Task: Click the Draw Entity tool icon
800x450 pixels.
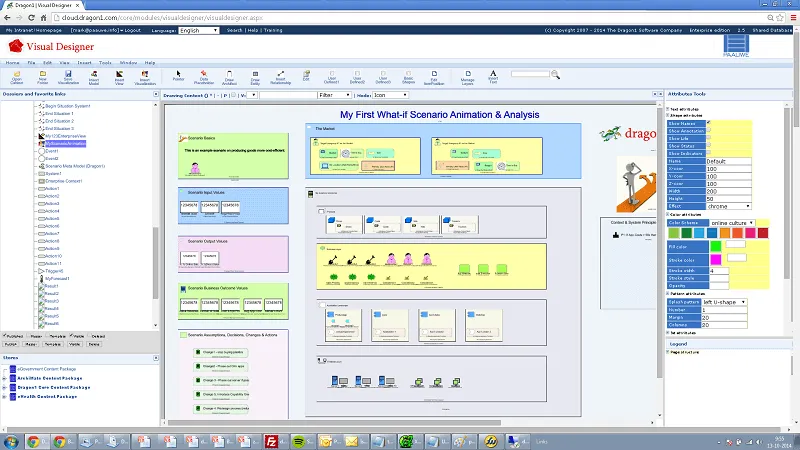Action: click(256, 77)
